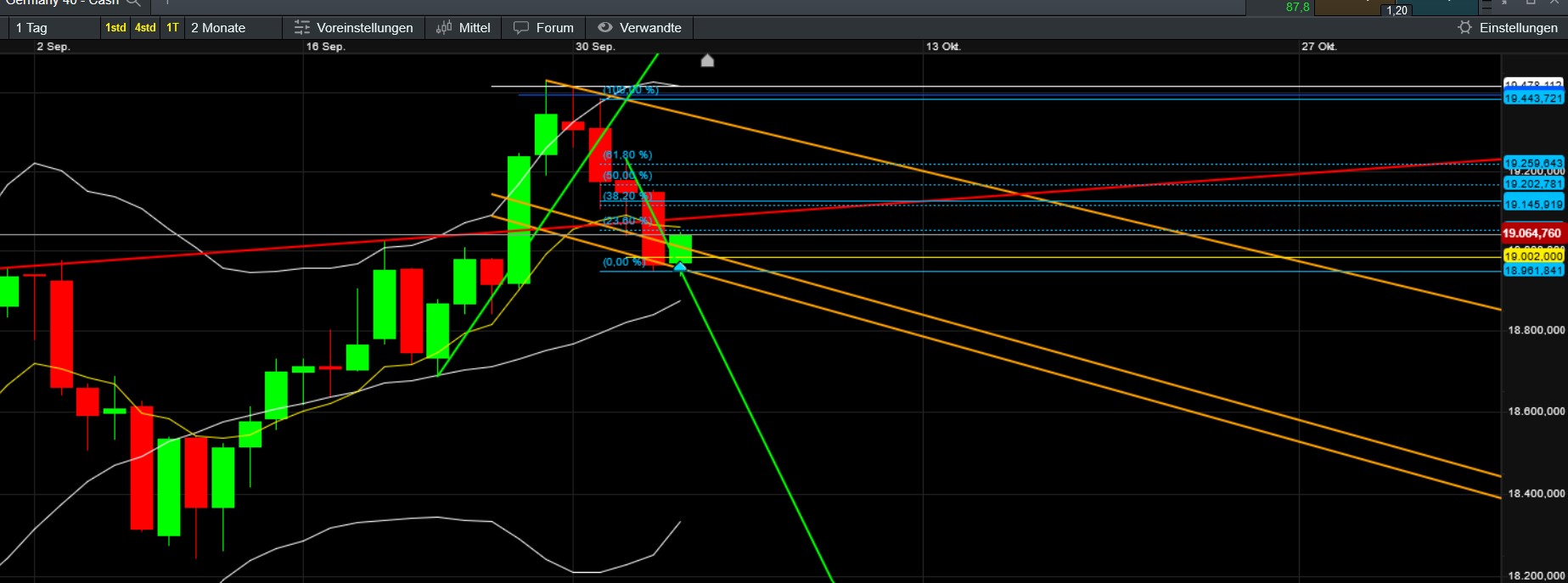1568x583 pixels.
Task: Click the Verwandte eye icon
Action: point(604,28)
